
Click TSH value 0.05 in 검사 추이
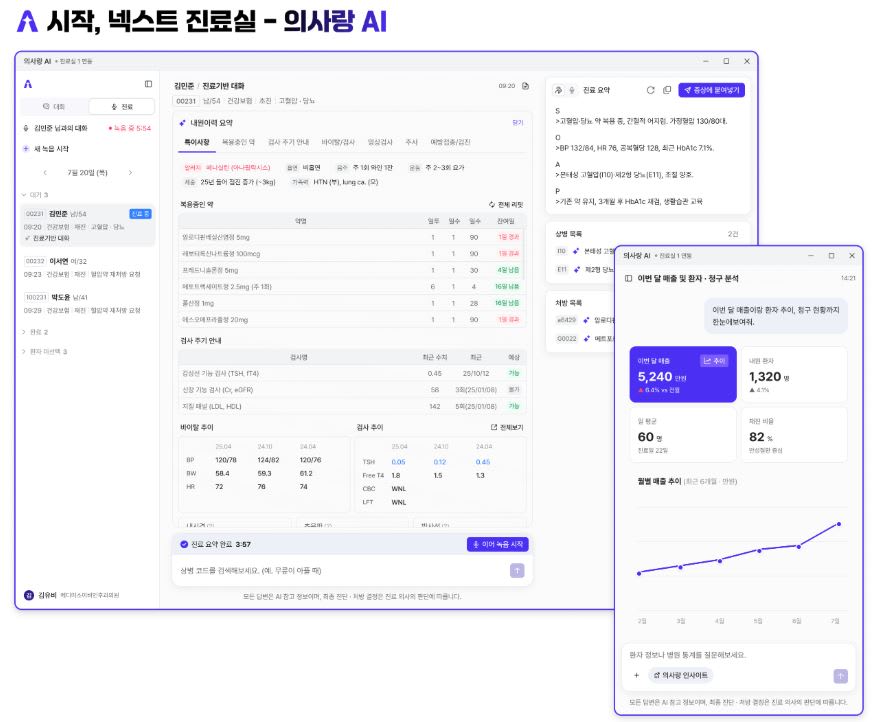(398, 462)
